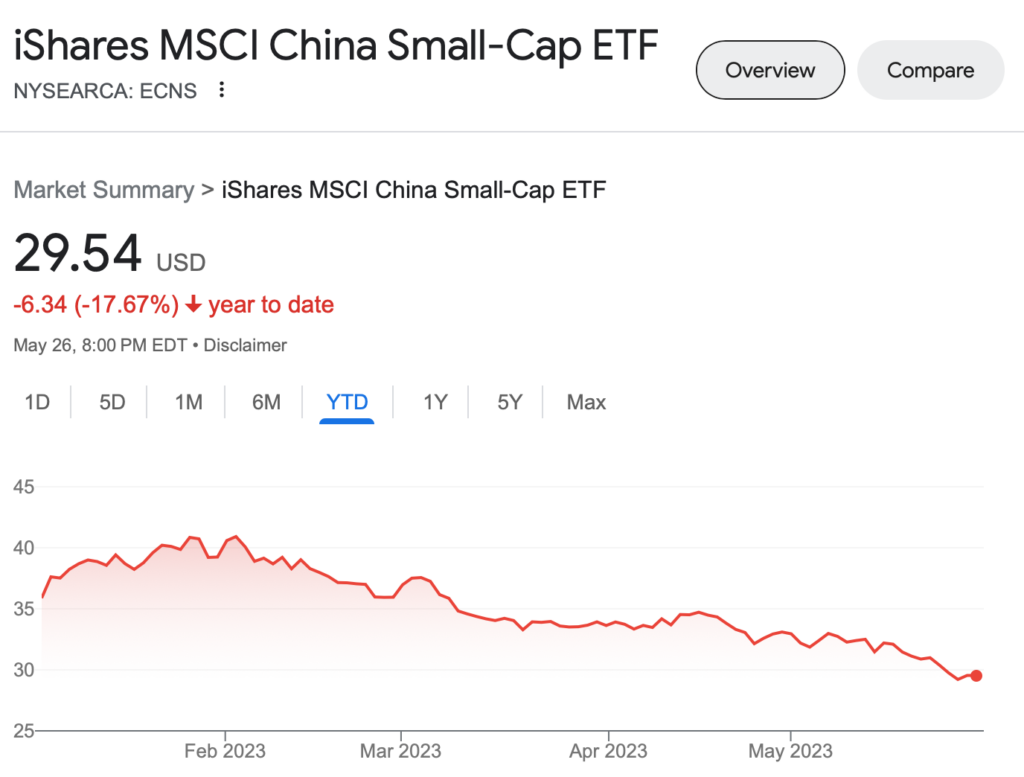Open the three-dot more options menu
Image resolution: width=1024 pixels, height=777 pixels.
pos(222,89)
